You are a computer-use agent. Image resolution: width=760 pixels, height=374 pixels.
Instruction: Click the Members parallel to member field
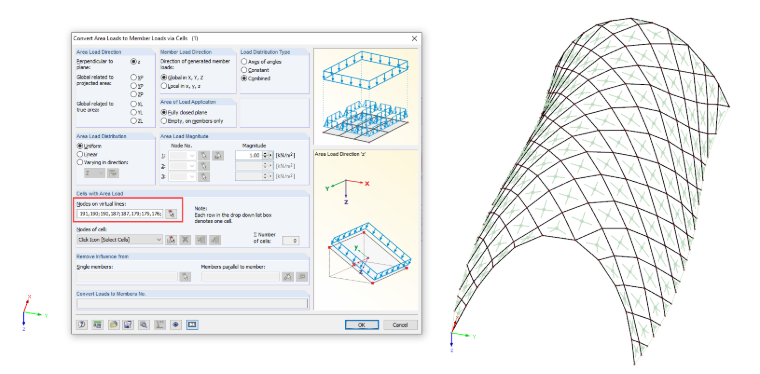(x=240, y=277)
